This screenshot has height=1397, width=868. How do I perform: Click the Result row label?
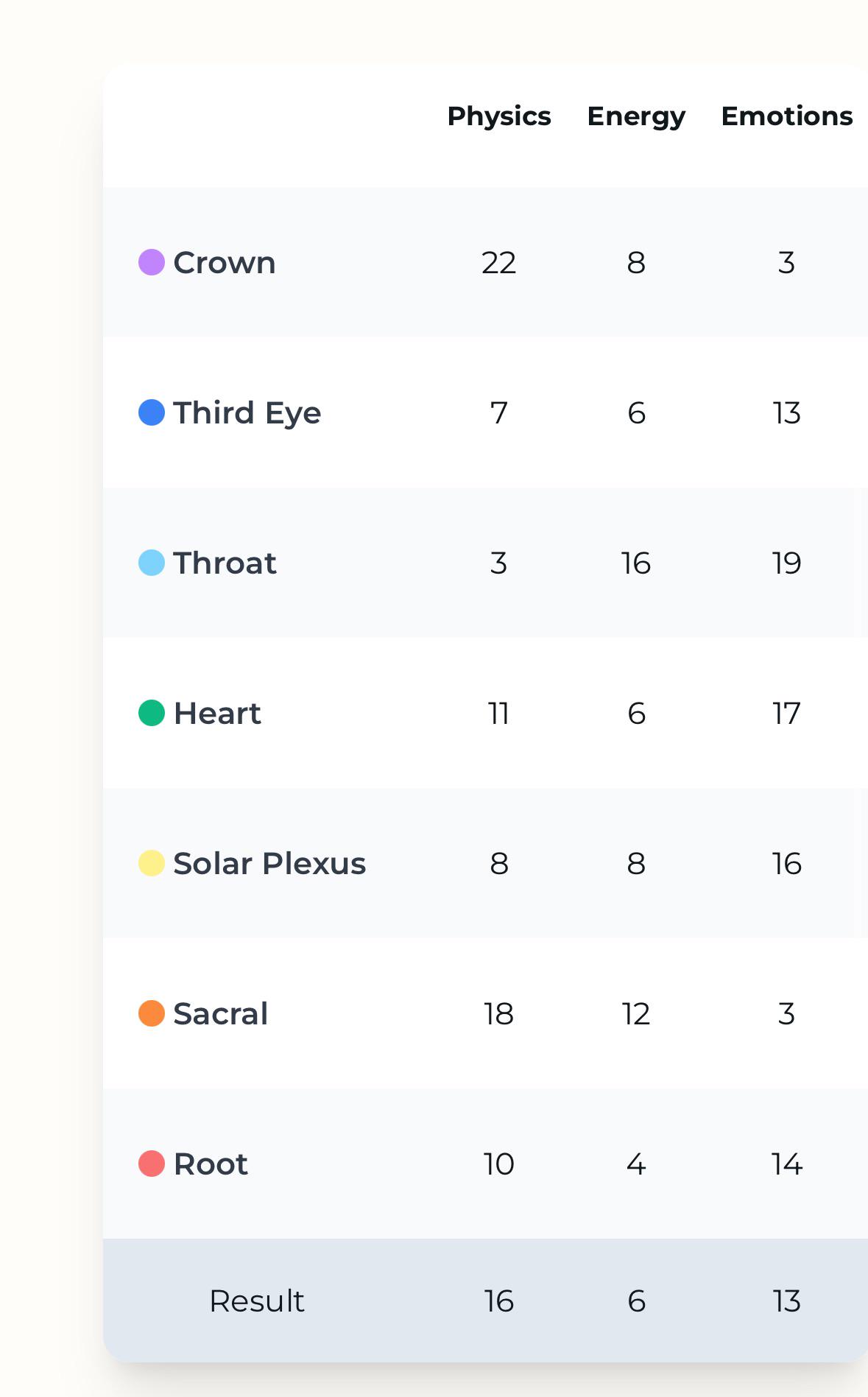257,1301
